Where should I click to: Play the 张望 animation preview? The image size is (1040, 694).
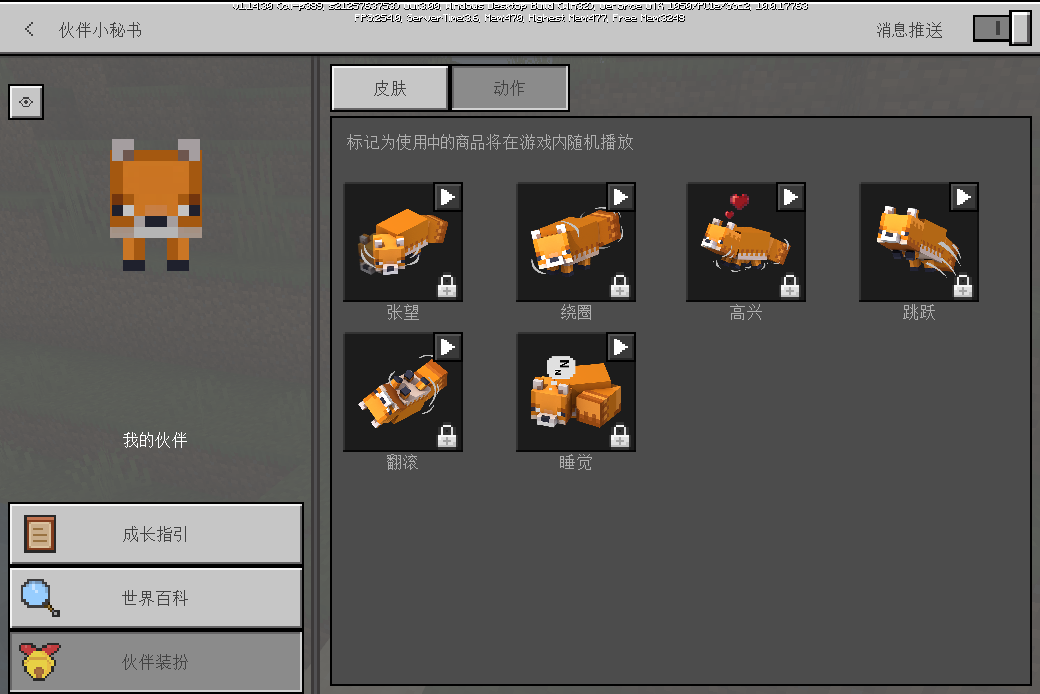click(448, 197)
